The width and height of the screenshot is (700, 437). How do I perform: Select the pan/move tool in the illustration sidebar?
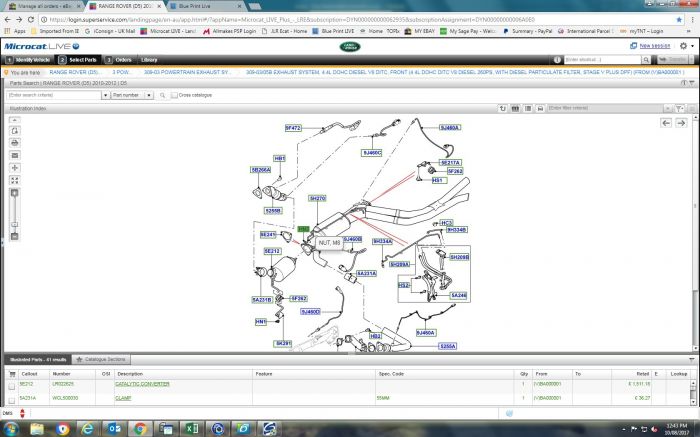click(x=15, y=168)
